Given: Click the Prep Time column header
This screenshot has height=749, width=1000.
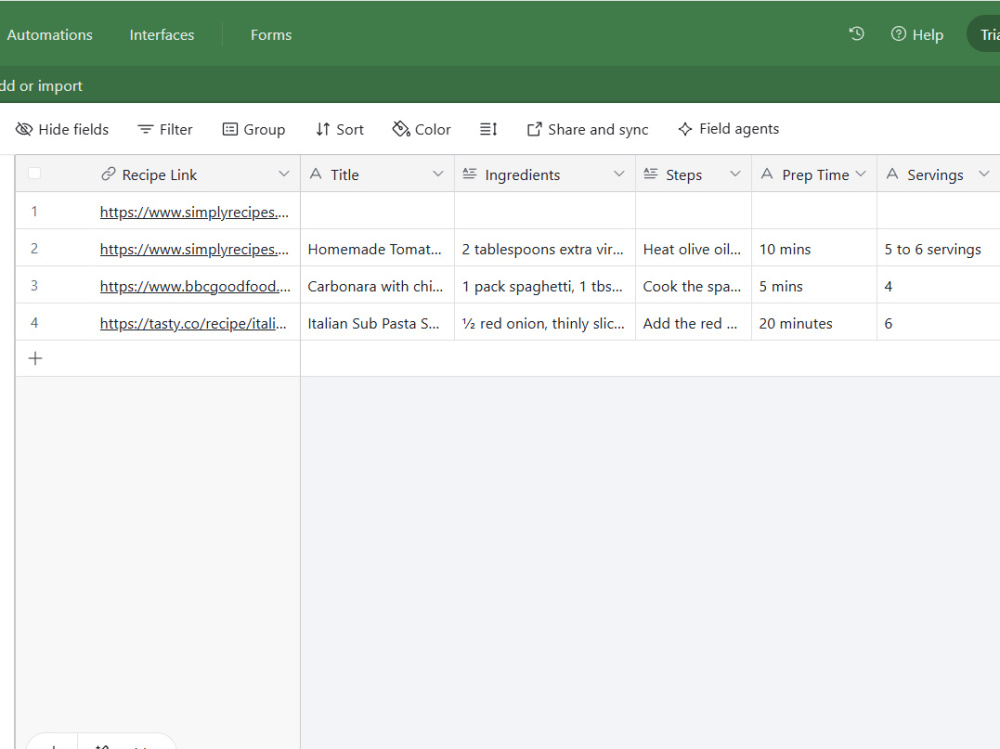Looking at the screenshot, I should pyautogui.click(x=814, y=174).
